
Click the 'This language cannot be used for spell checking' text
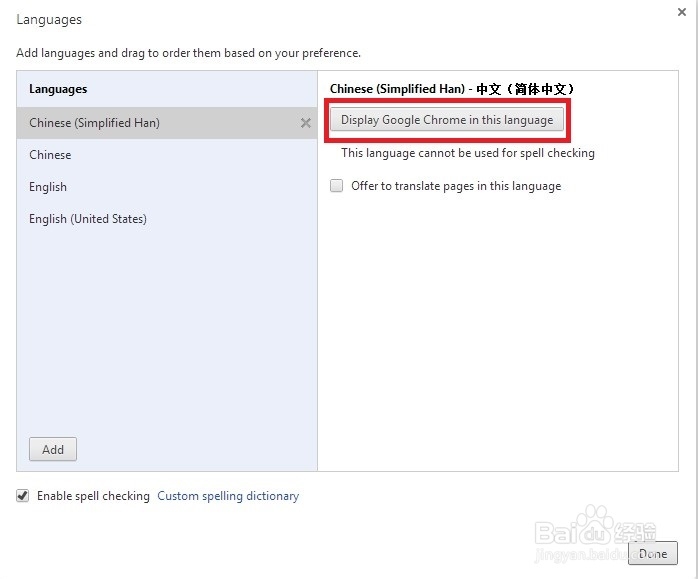[468, 153]
